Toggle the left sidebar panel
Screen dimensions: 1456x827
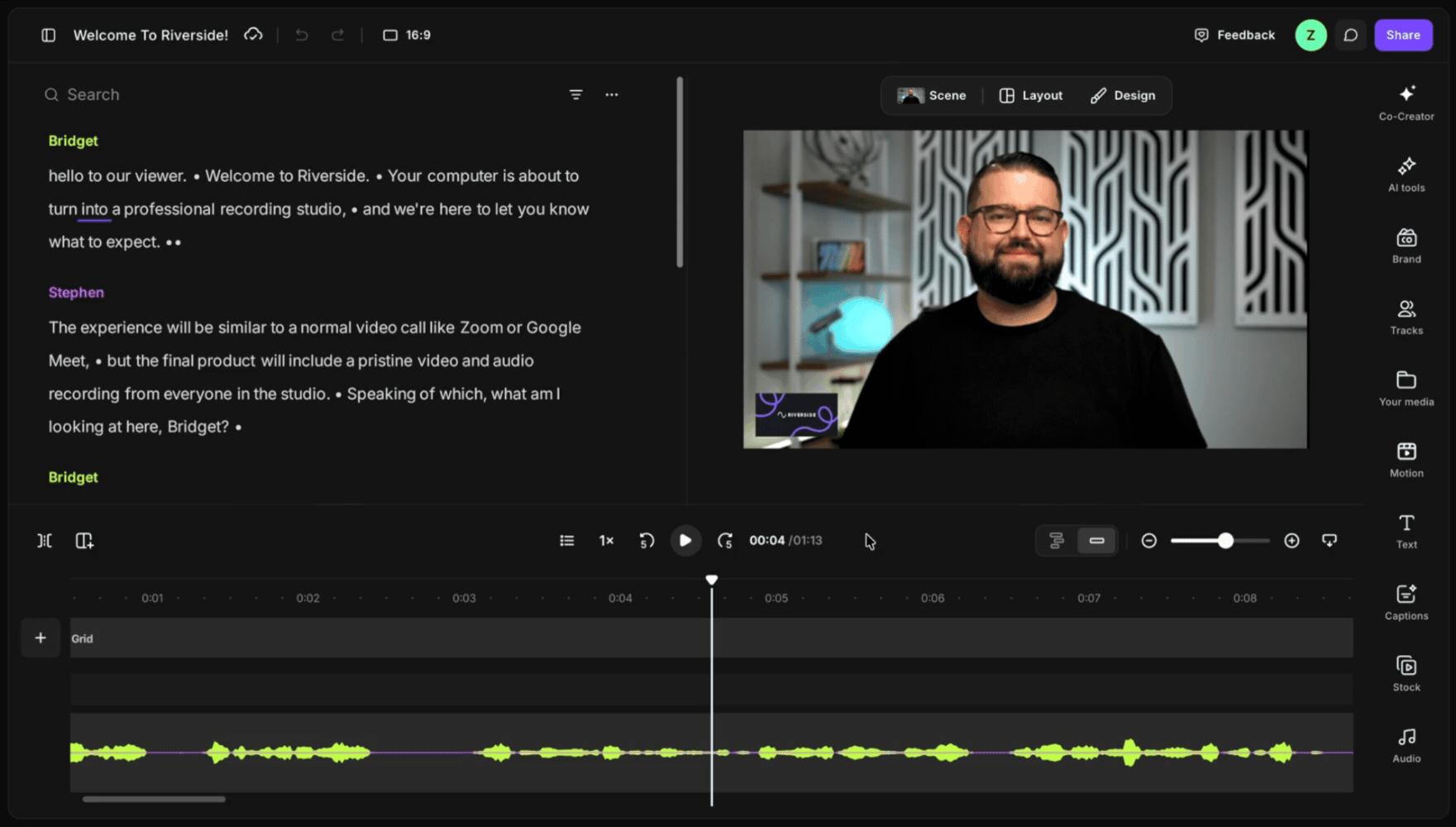coord(49,35)
